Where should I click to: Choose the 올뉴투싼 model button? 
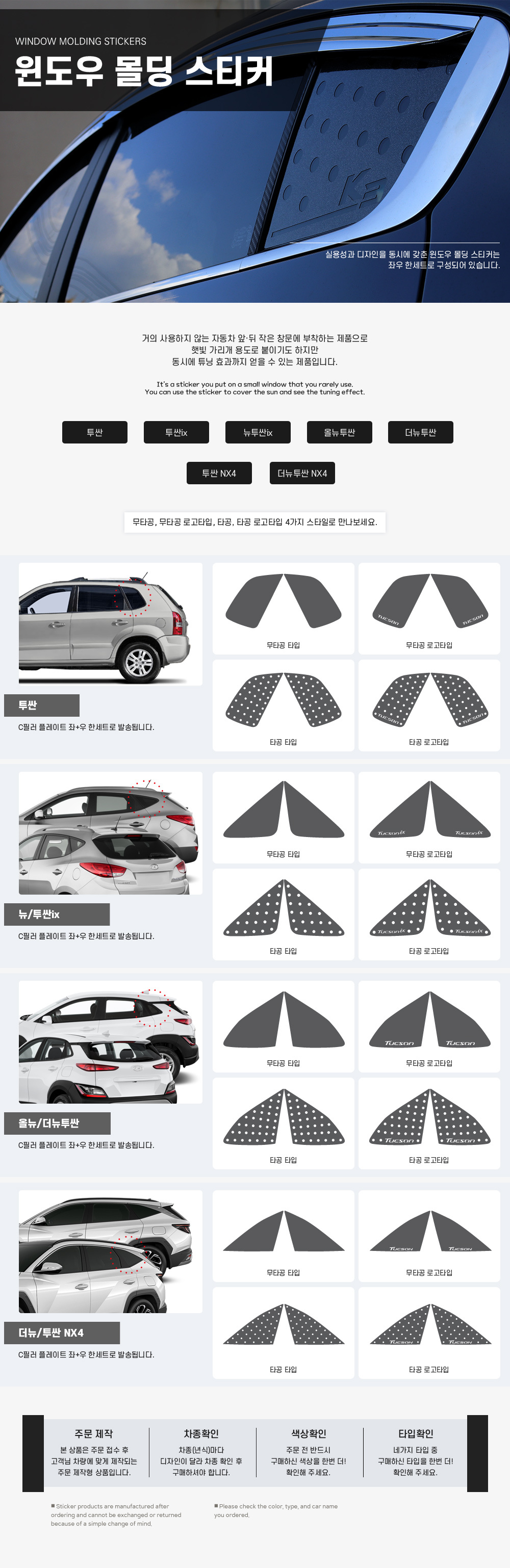pyautogui.click(x=339, y=432)
